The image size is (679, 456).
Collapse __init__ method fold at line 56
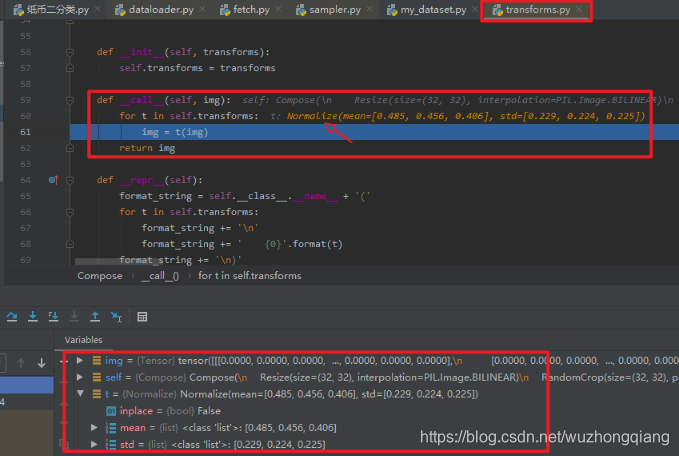coord(70,52)
